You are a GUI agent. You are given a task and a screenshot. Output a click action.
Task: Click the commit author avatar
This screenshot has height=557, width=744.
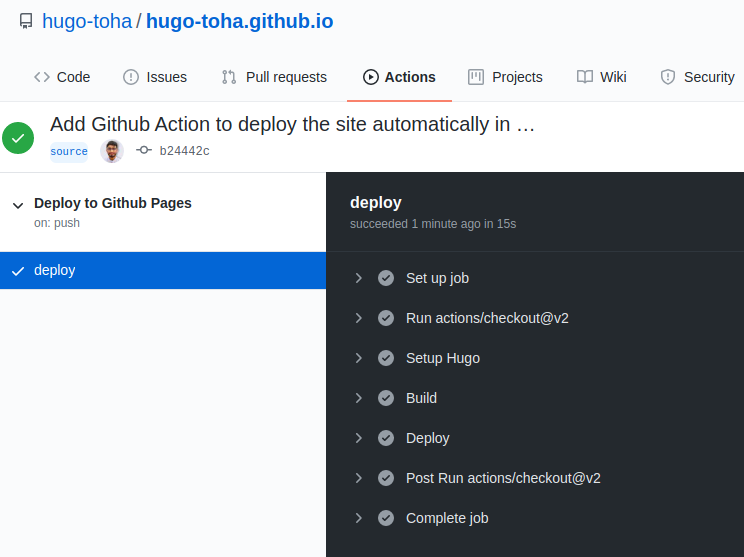[x=112, y=151]
